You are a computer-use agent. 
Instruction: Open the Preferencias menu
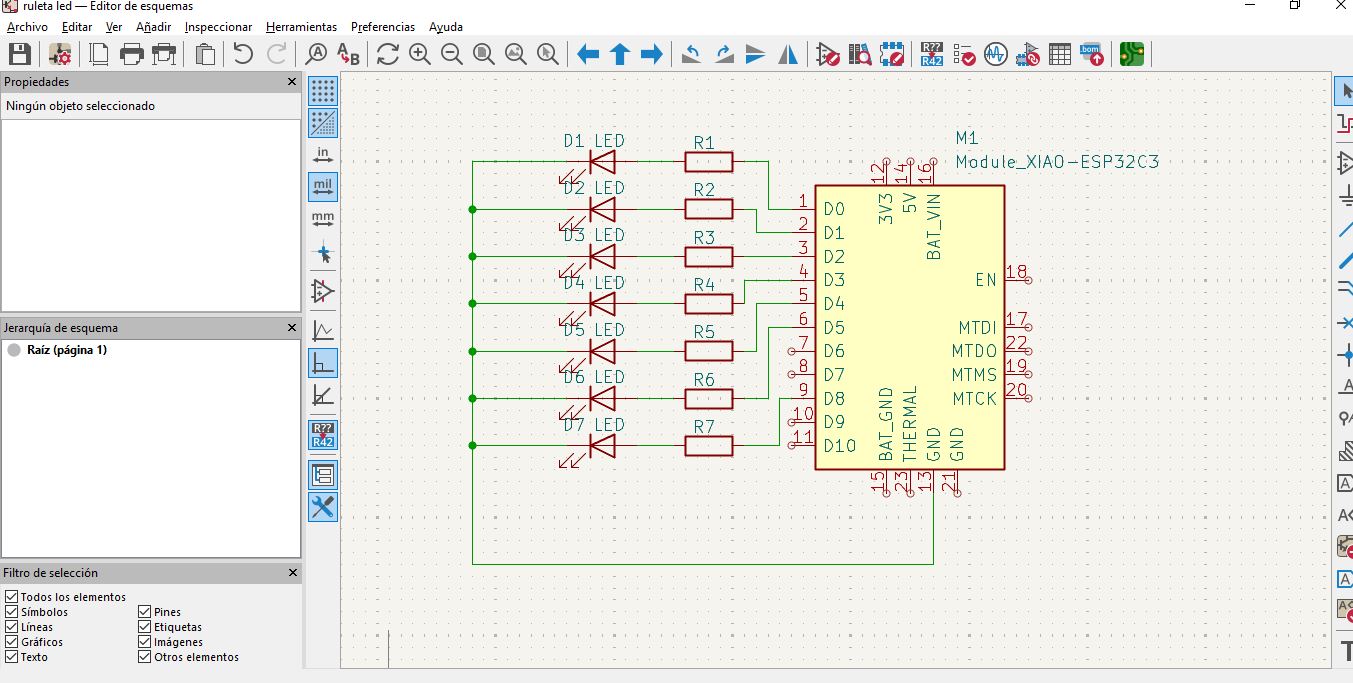click(x=383, y=27)
